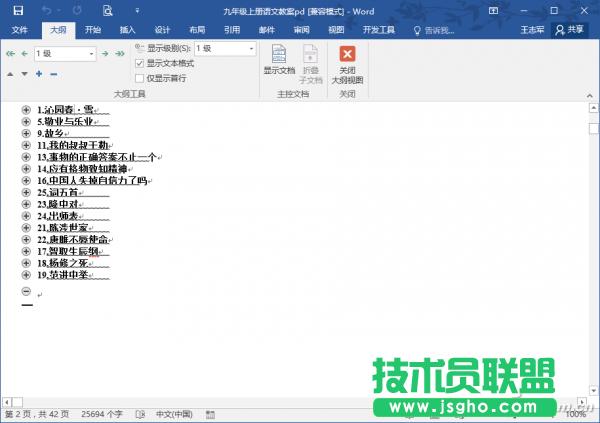The width and height of the screenshot is (600, 423).
Task: Demote to body text double-right-arrow icon
Action: (x=117, y=53)
